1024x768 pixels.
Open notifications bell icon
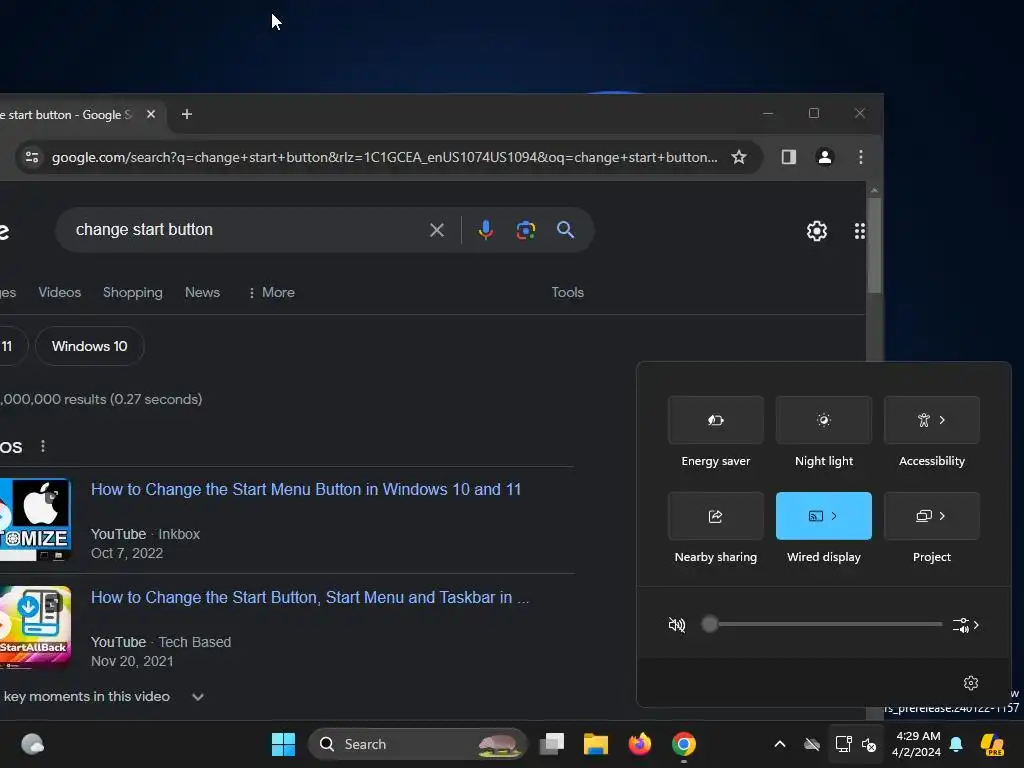tap(956, 744)
